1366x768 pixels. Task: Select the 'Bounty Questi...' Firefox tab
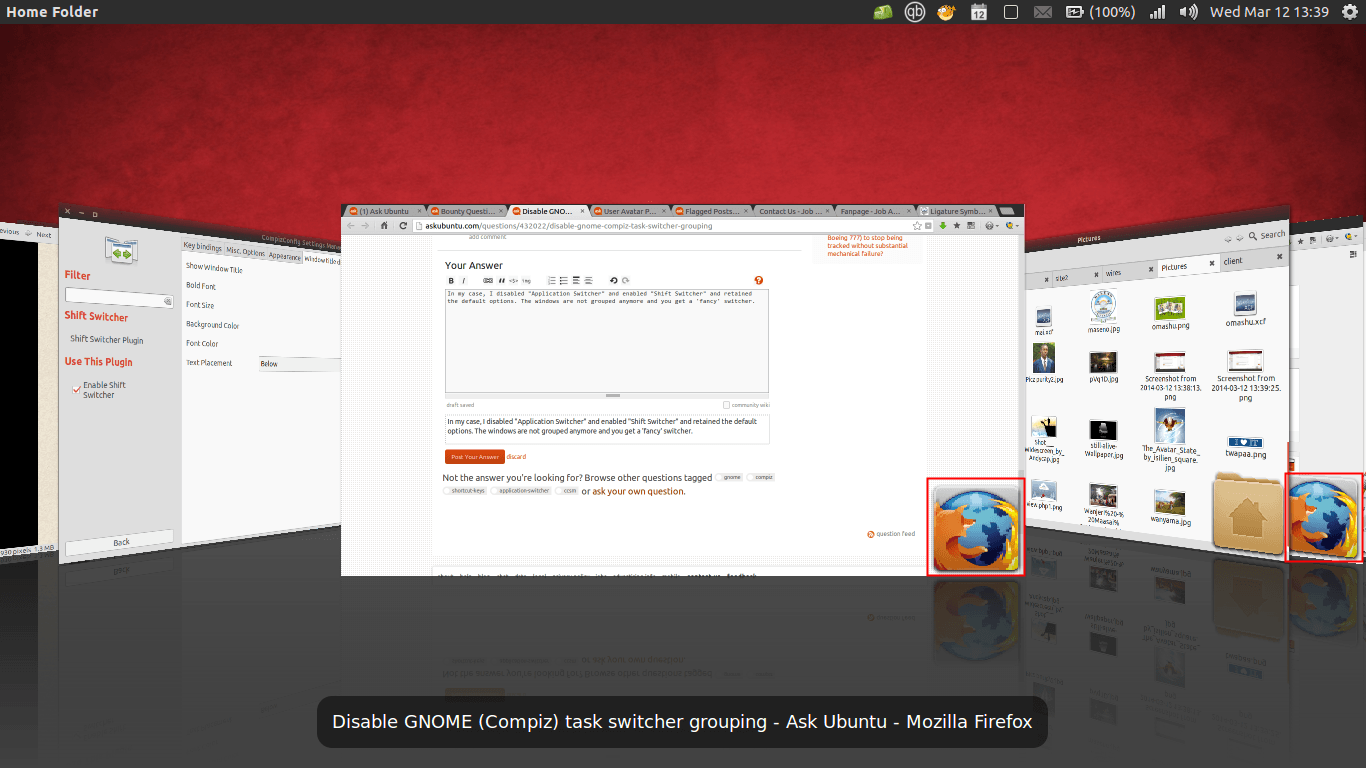[x=466, y=211]
